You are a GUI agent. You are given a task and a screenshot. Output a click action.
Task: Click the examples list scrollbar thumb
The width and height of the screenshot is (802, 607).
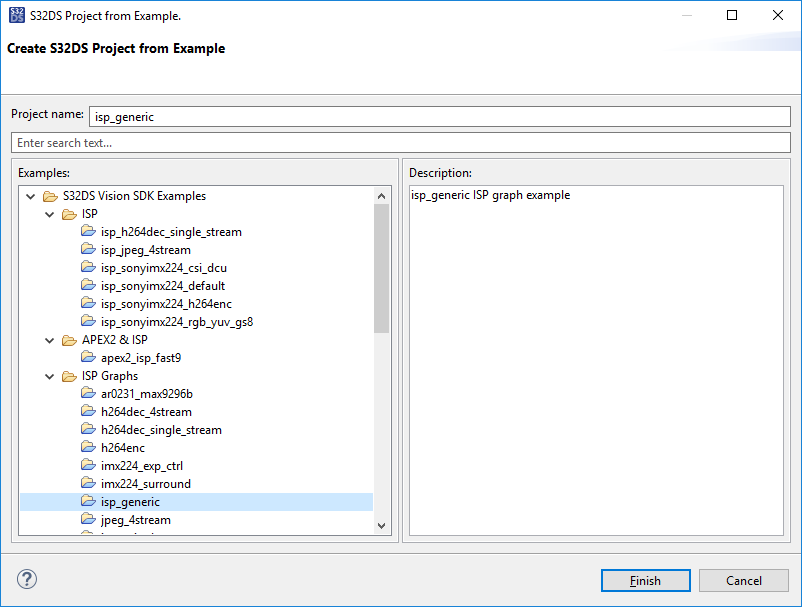(381, 268)
